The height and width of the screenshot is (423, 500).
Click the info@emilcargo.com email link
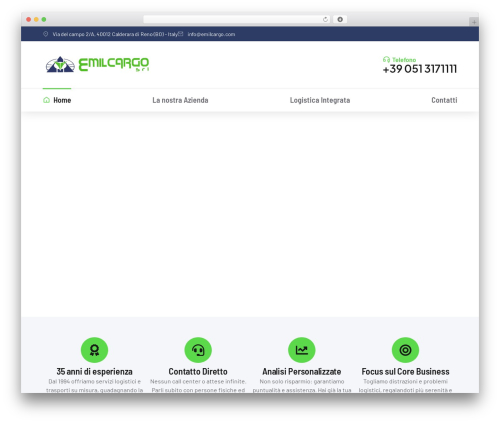[211, 34]
